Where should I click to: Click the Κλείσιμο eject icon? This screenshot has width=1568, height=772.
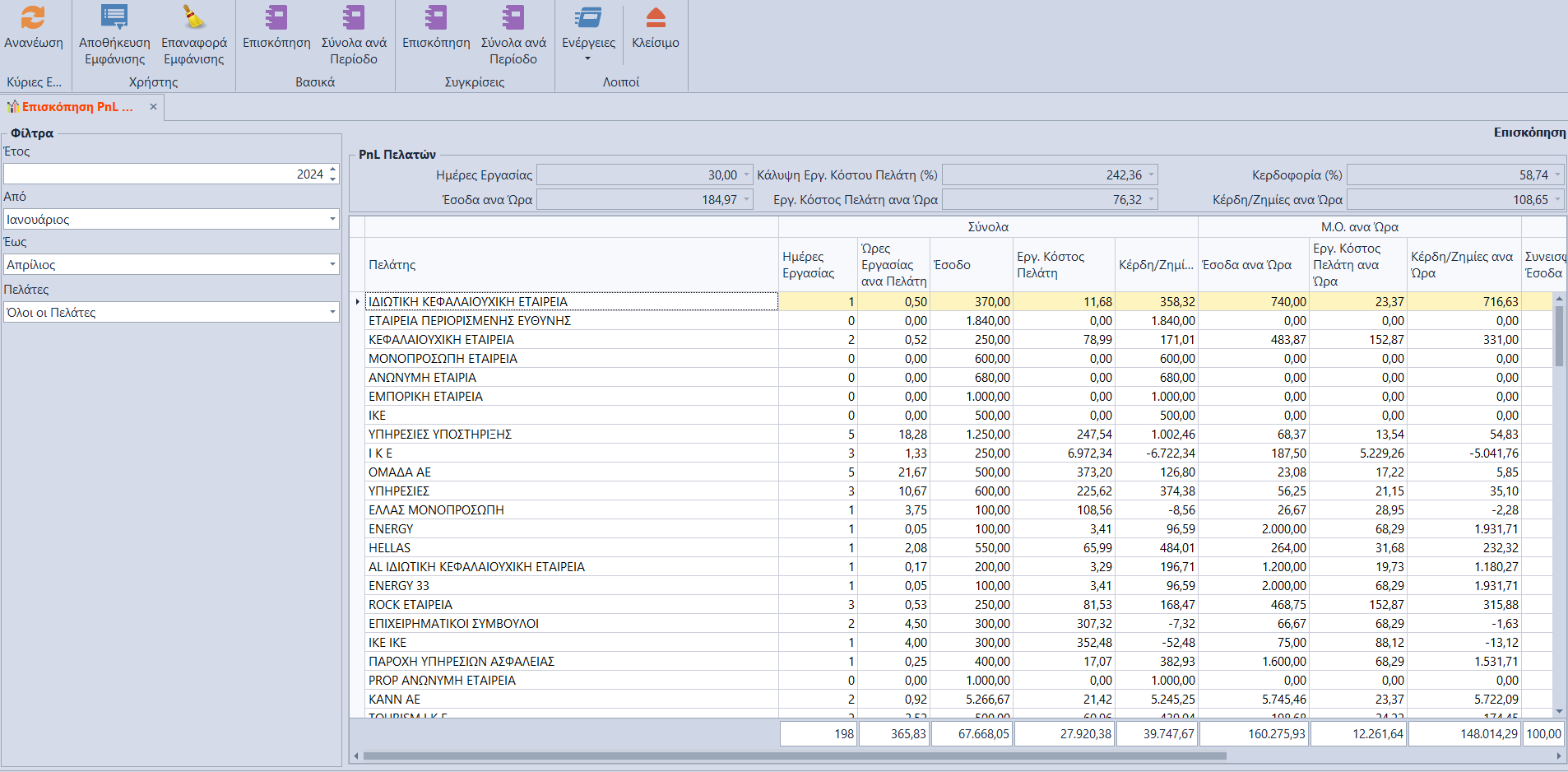[655, 18]
